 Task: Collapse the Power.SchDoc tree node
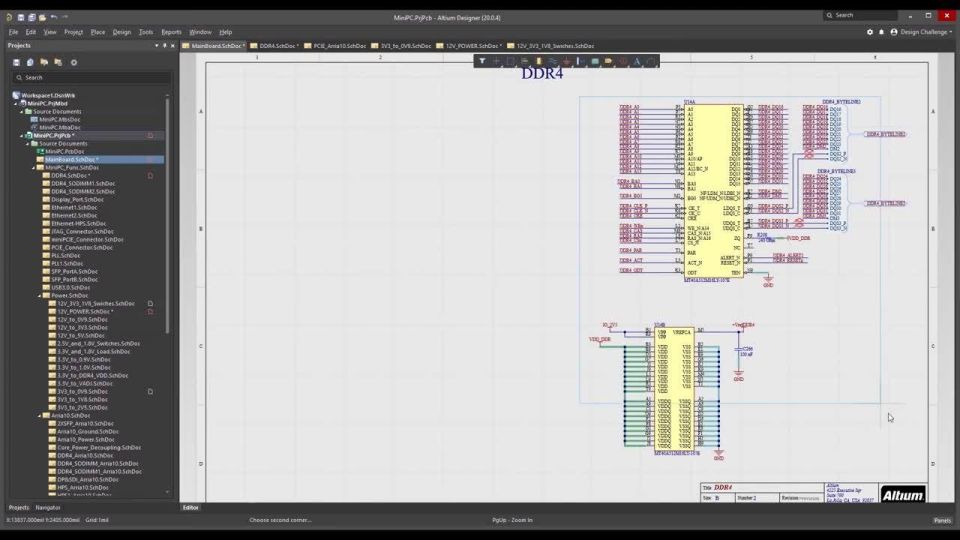(40, 295)
